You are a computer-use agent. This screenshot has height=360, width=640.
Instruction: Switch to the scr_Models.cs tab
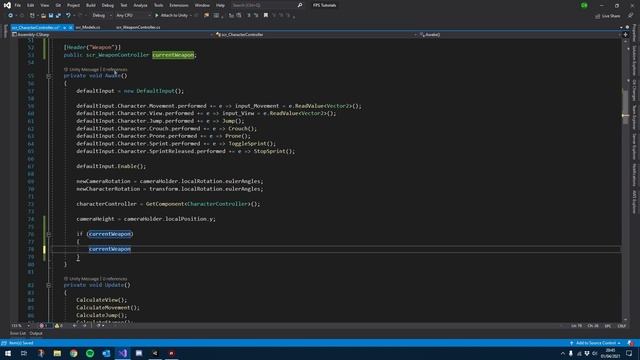pos(88,27)
